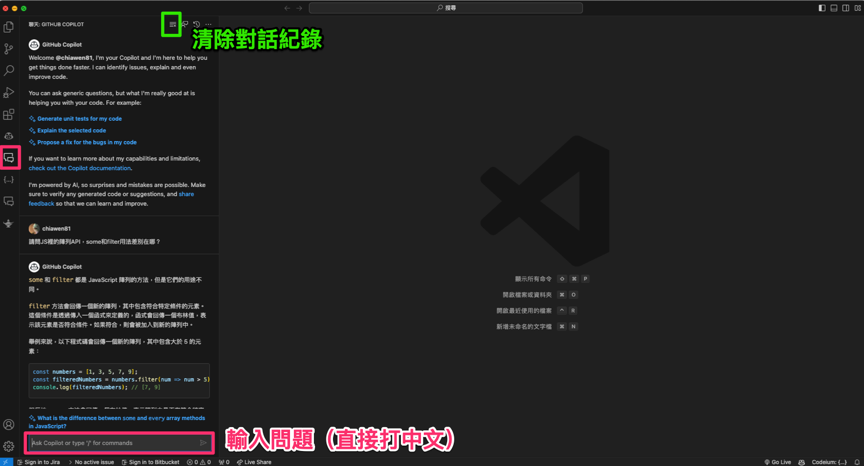Go back with the title bar arrow
Image resolution: width=864 pixels, height=466 pixels.
pos(287,8)
